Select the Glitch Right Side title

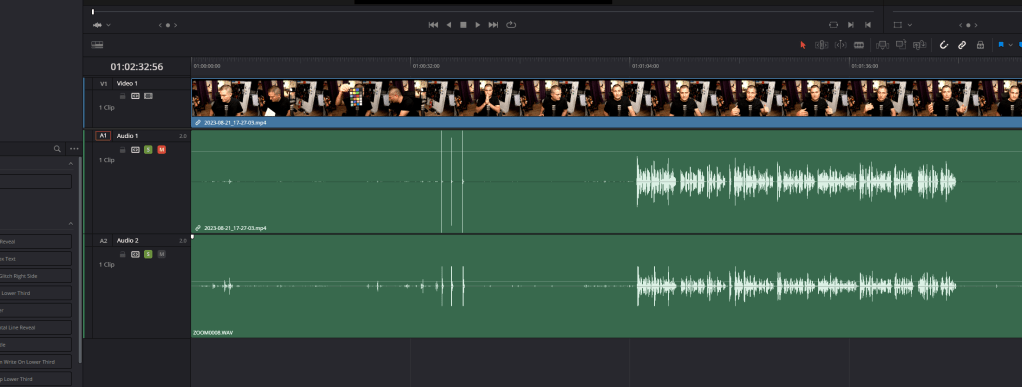pyautogui.click(x=35, y=276)
